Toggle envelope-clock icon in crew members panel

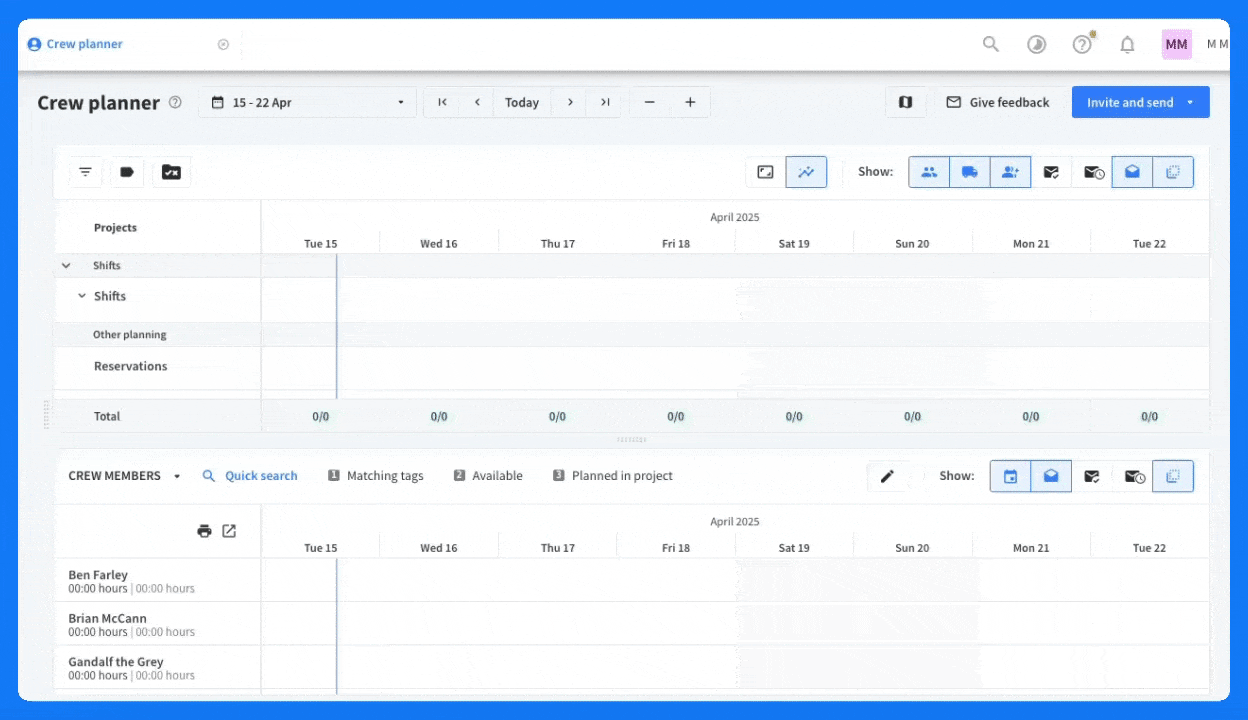pyautogui.click(x=1132, y=476)
